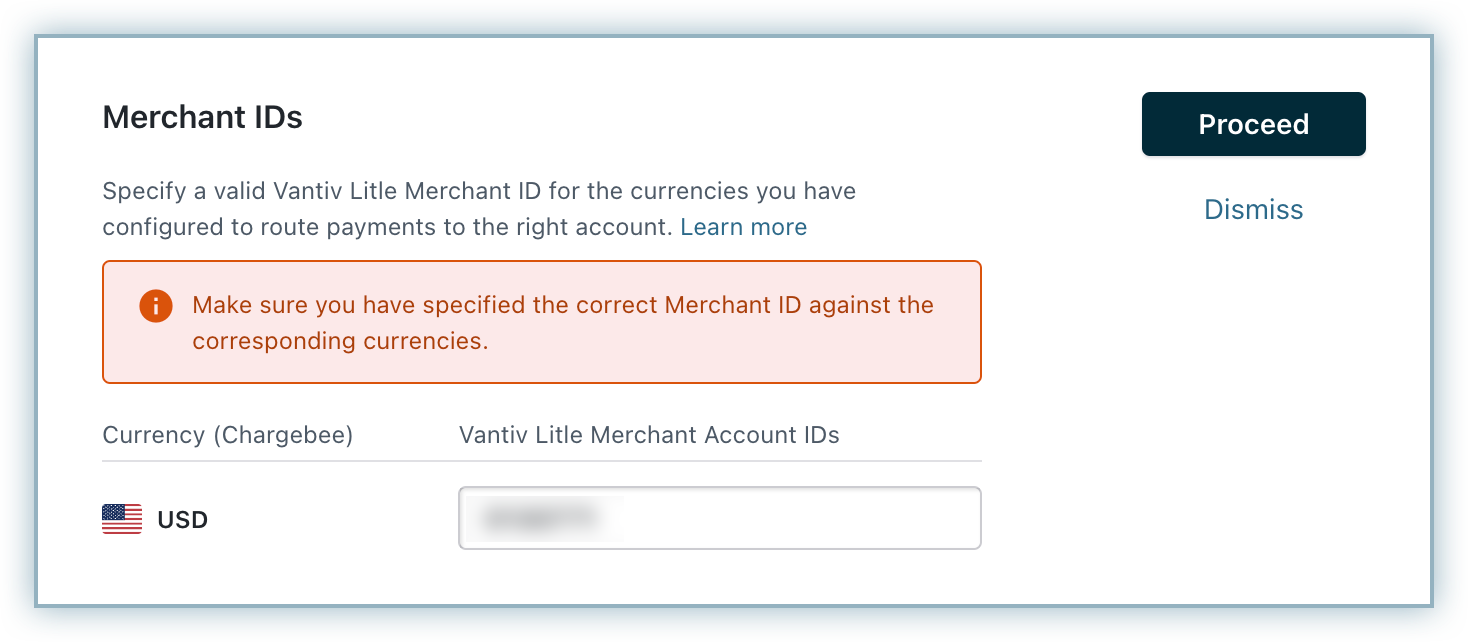Click the blank area below Dismiss

pyautogui.click(x=1253, y=400)
